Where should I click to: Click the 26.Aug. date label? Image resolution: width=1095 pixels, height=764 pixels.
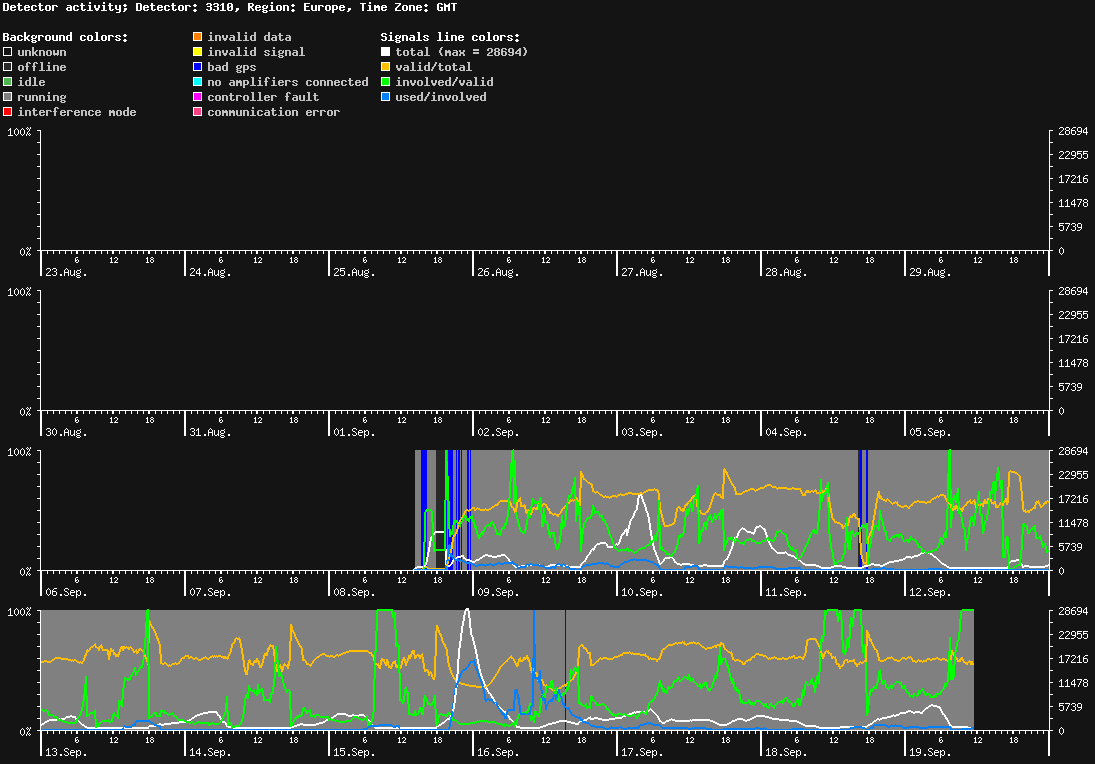498,272
